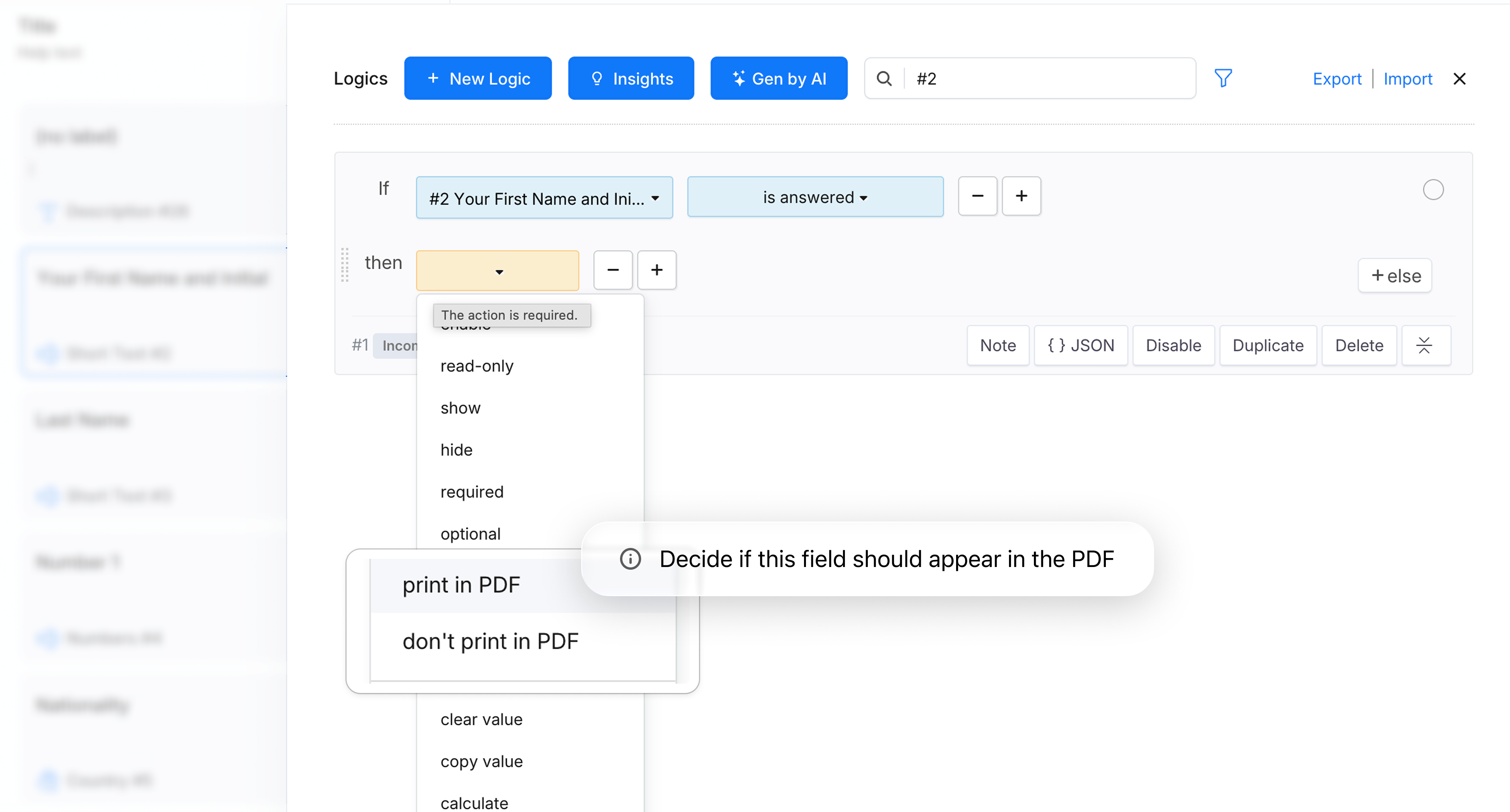Remove the If condition with minus

point(977,196)
